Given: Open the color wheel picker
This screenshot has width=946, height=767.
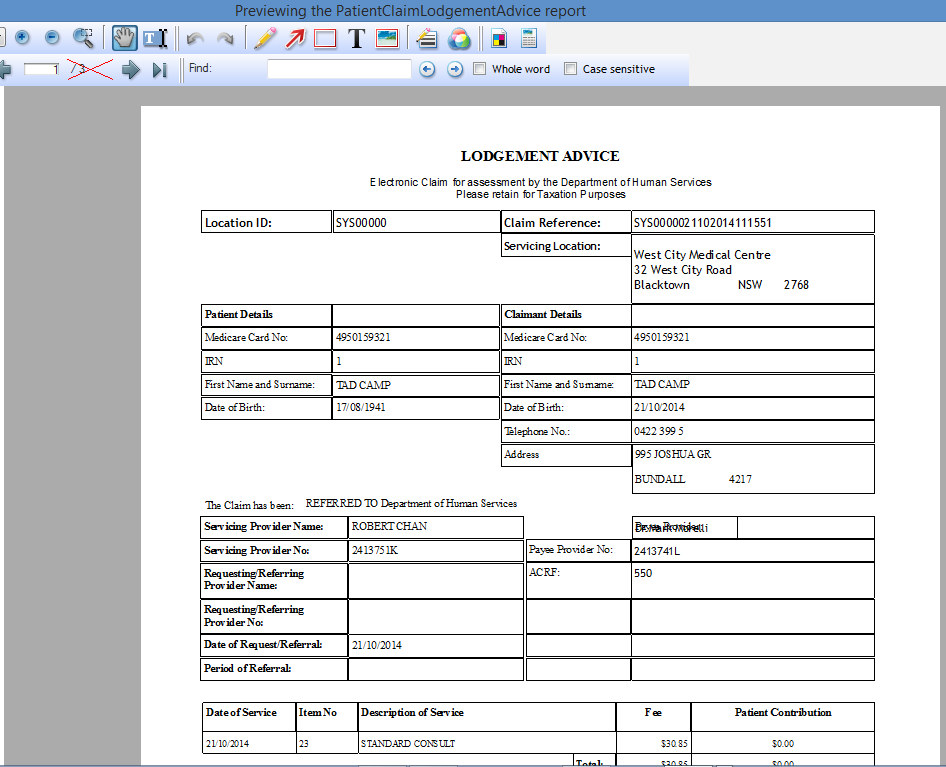Looking at the screenshot, I should pos(459,39).
